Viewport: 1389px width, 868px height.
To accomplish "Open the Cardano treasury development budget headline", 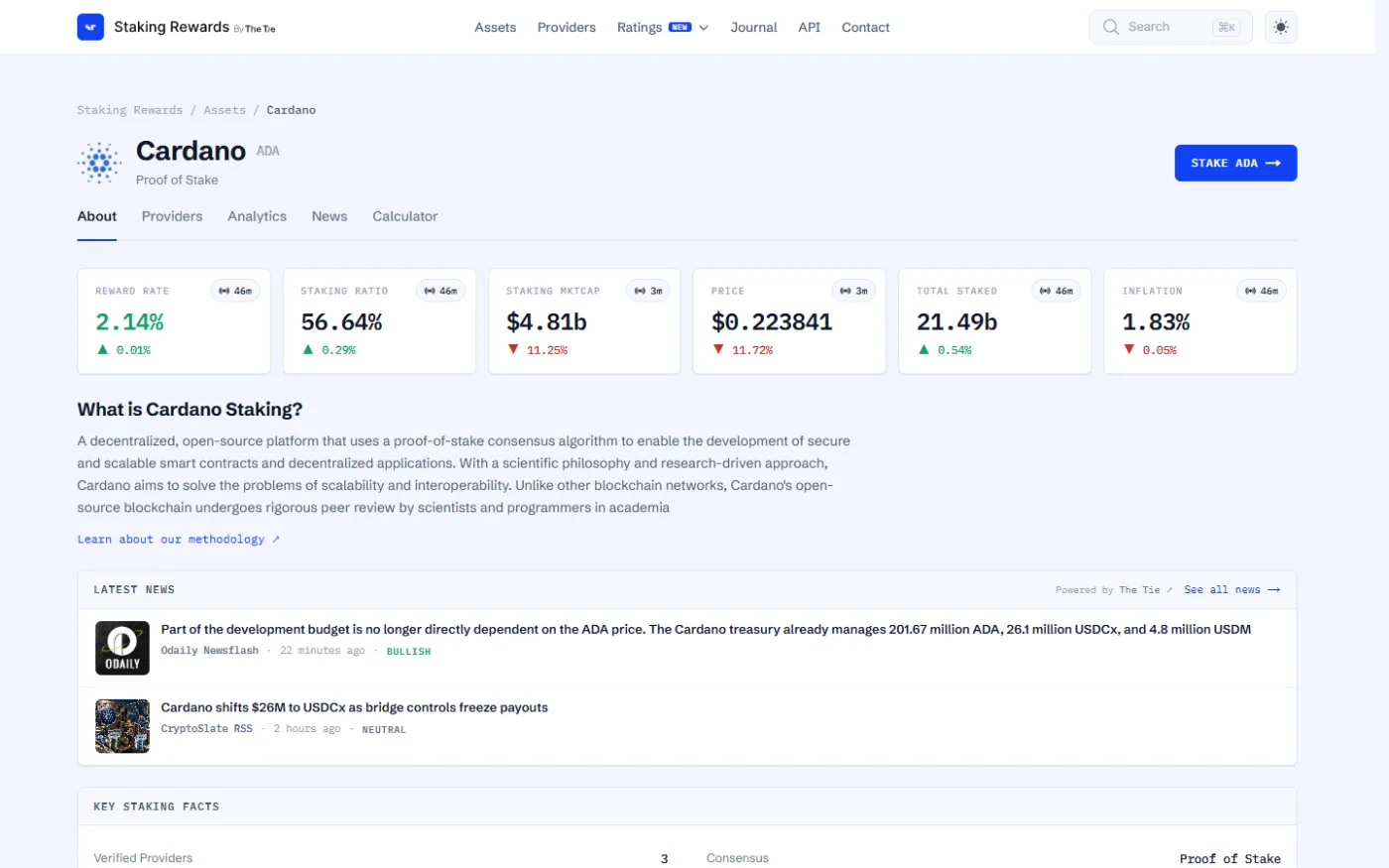I will click(x=705, y=629).
